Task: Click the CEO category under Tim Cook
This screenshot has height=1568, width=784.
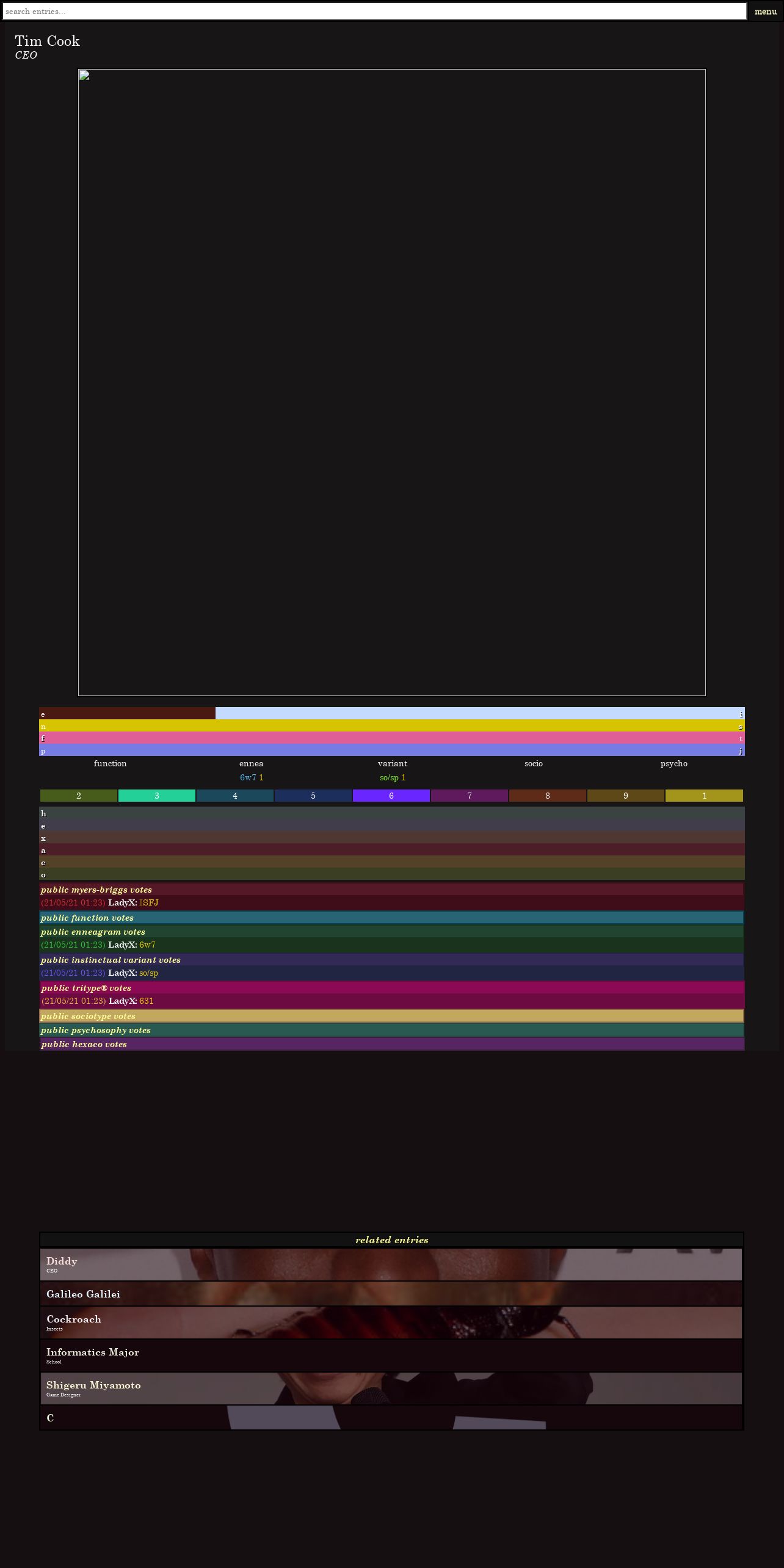Action: tap(26, 55)
